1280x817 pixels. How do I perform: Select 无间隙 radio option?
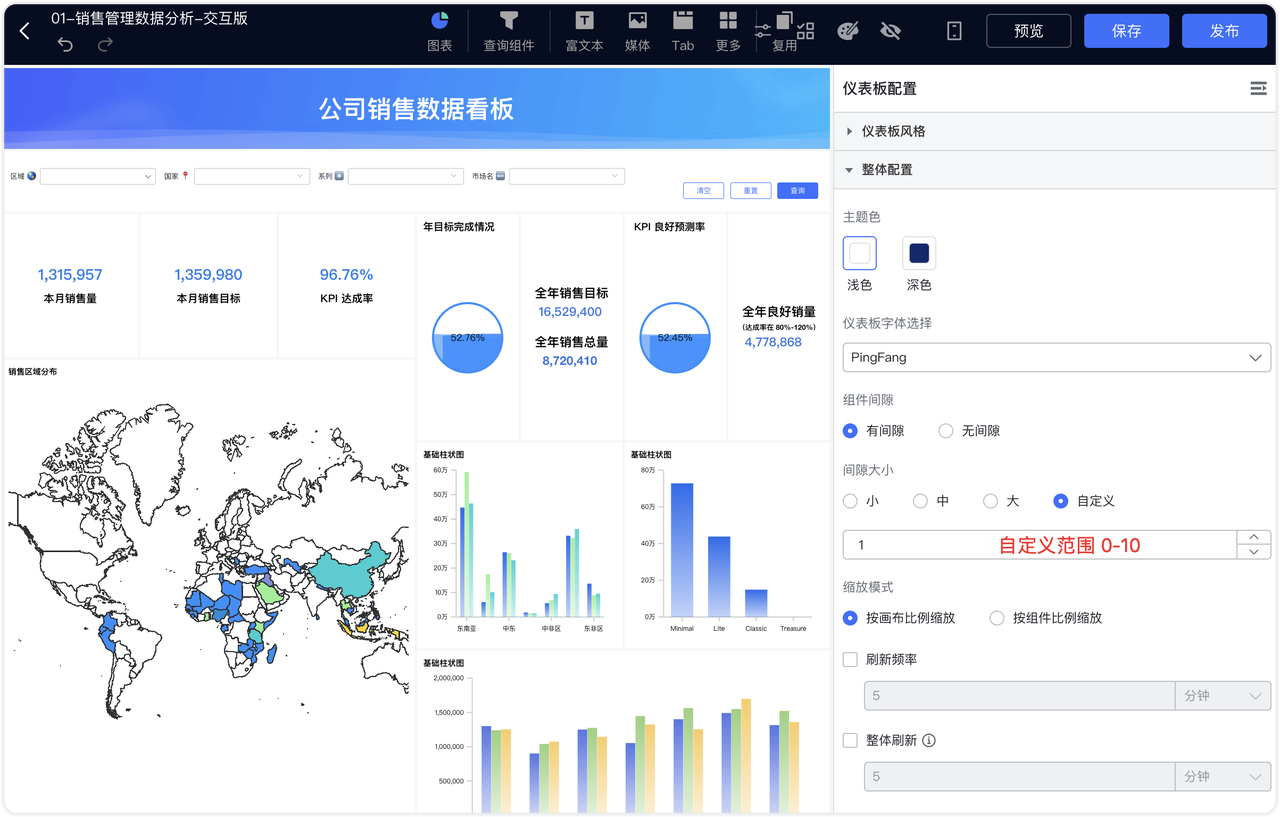click(x=969, y=431)
